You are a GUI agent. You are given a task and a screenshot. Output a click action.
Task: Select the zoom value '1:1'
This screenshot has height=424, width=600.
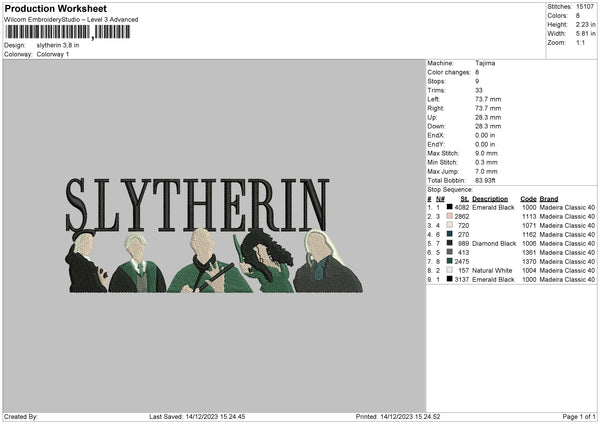pos(580,42)
